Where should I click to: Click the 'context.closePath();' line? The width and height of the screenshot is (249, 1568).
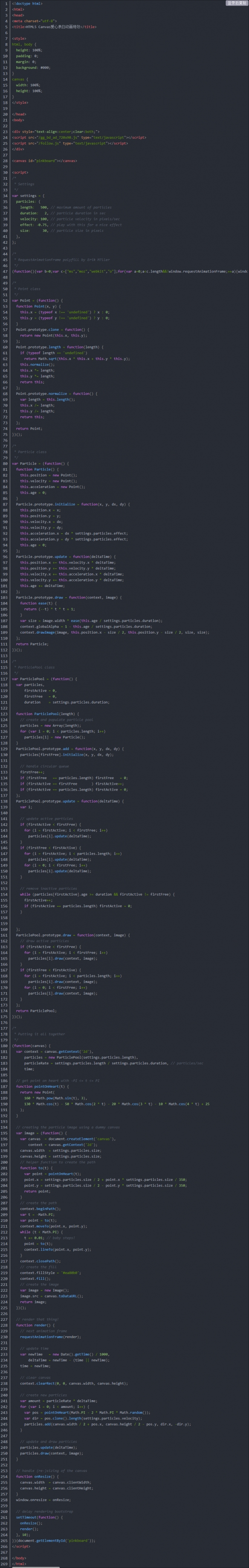pyautogui.click(x=40, y=1262)
